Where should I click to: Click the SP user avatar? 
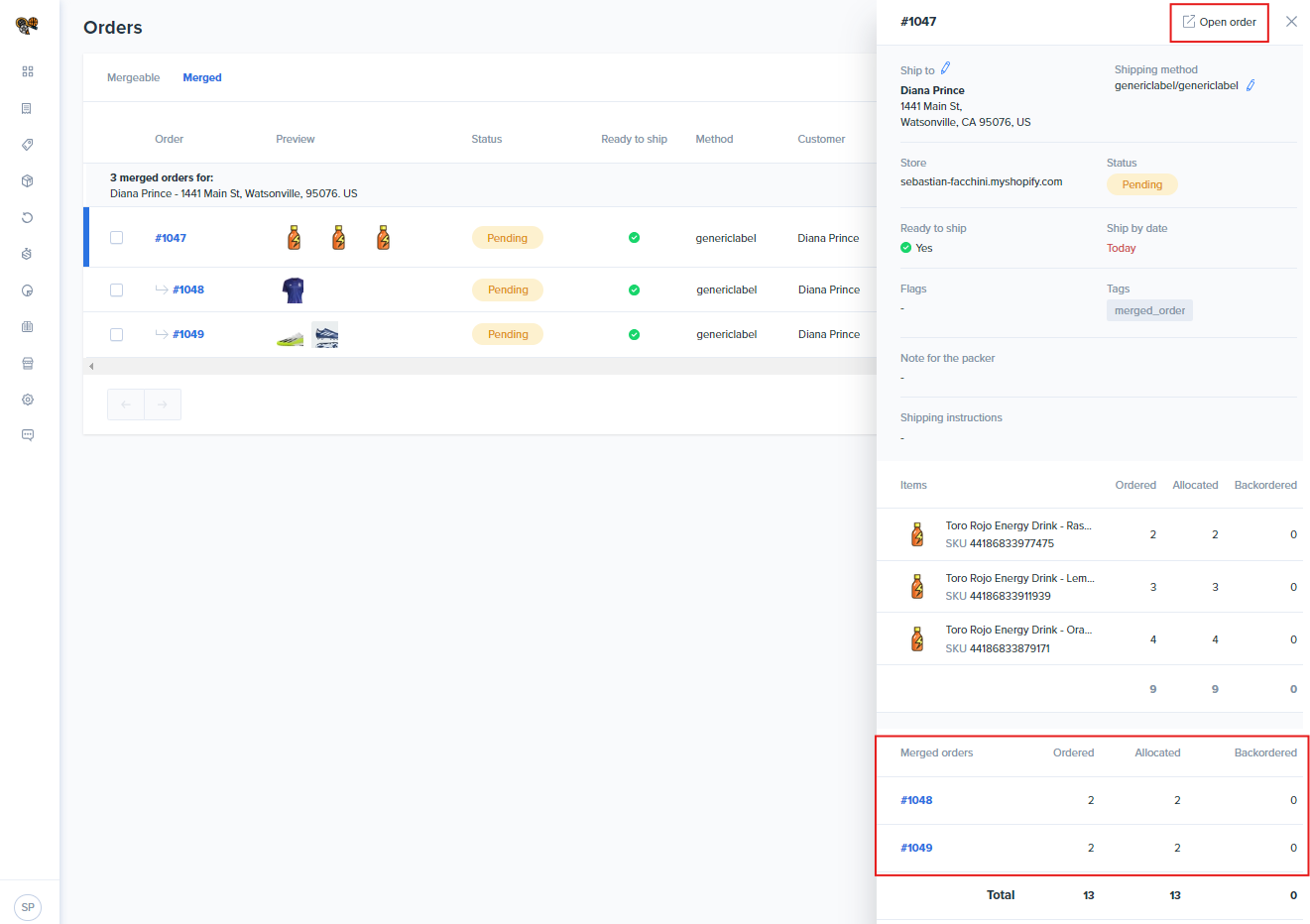point(28,907)
